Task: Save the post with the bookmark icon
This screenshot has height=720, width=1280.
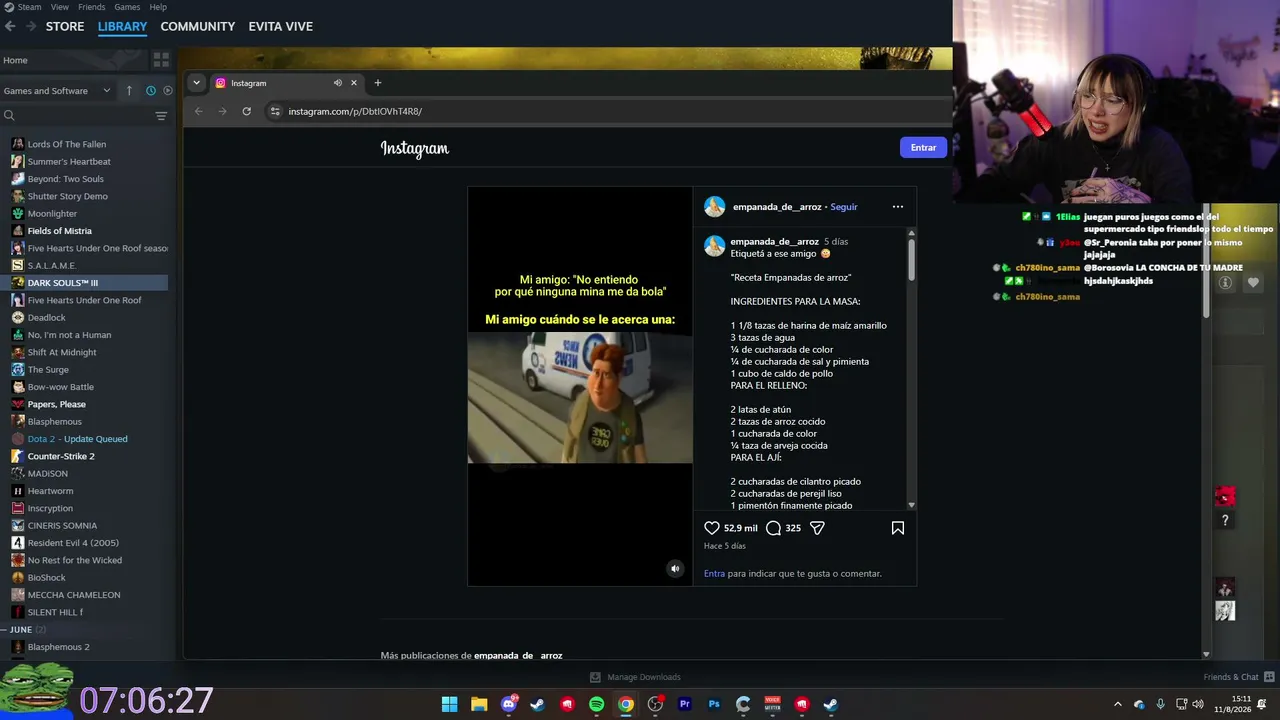Action: [898, 528]
